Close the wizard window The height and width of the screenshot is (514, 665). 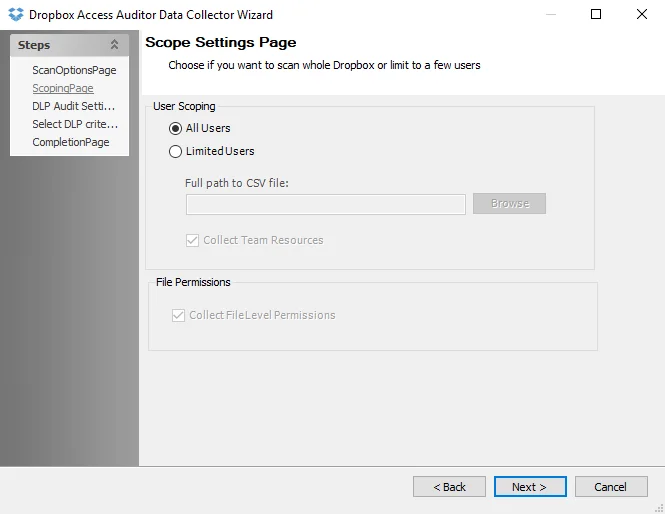click(642, 14)
